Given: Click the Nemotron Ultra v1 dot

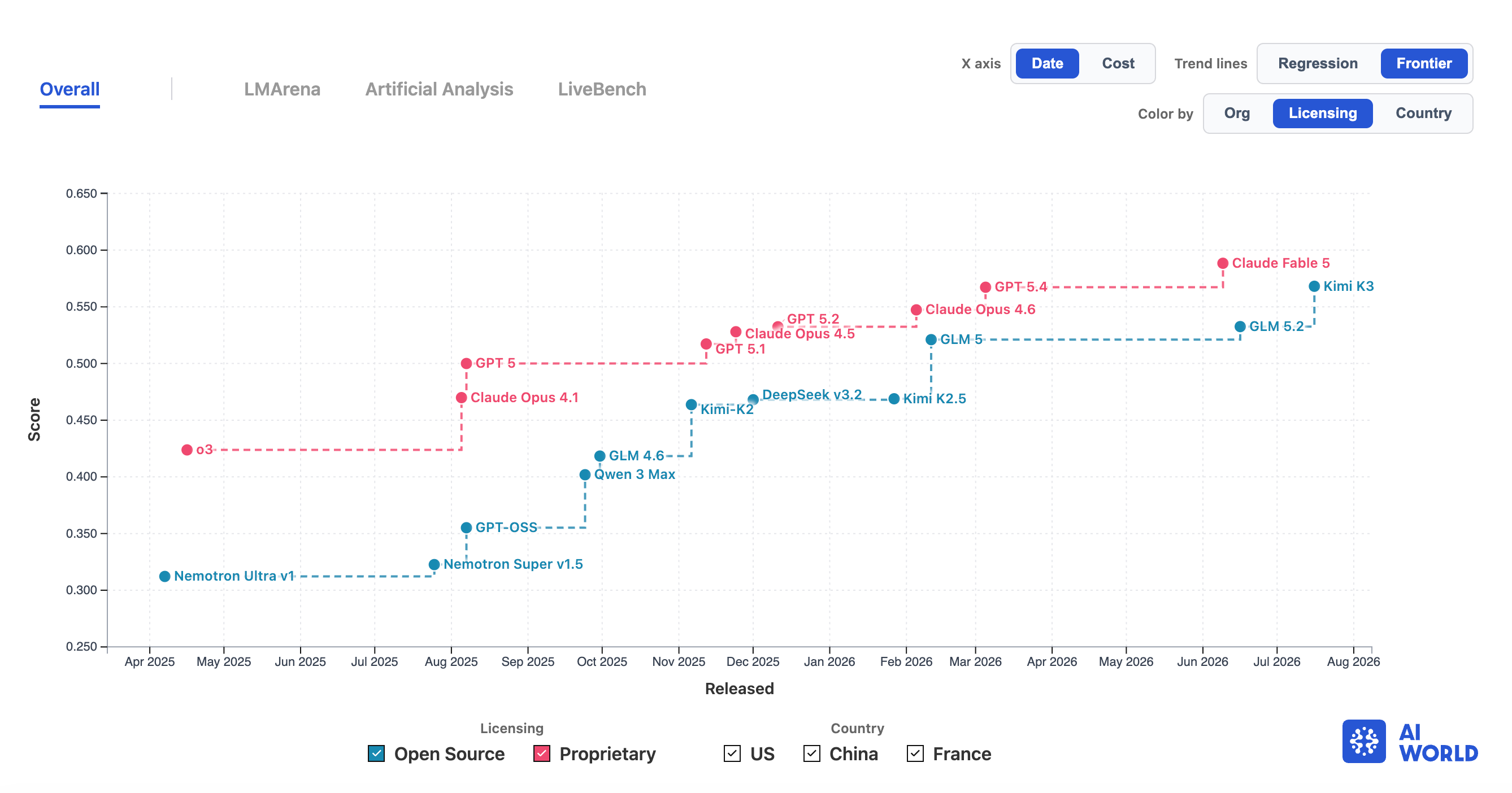Looking at the screenshot, I should tap(165, 577).
